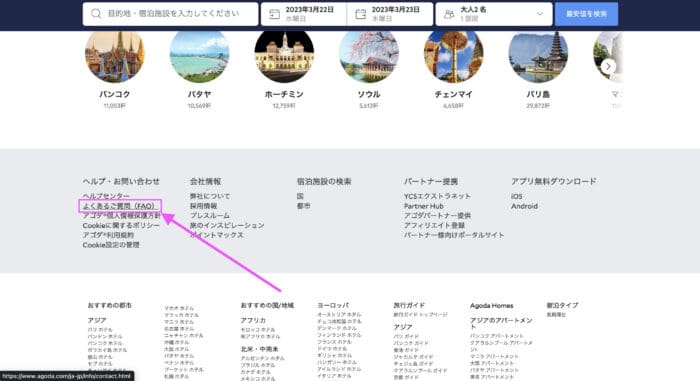
Task: Open the バンコク destination thumbnail
Action: coord(115,56)
